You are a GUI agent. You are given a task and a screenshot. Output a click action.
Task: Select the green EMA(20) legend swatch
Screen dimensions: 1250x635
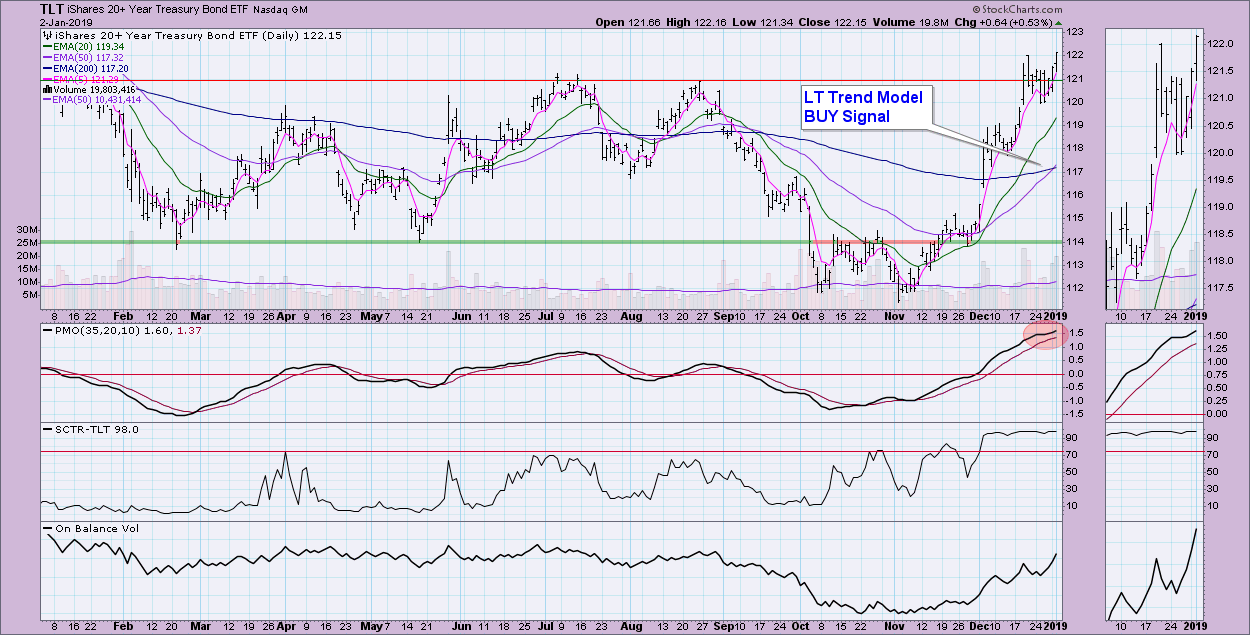[x=47, y=46]
